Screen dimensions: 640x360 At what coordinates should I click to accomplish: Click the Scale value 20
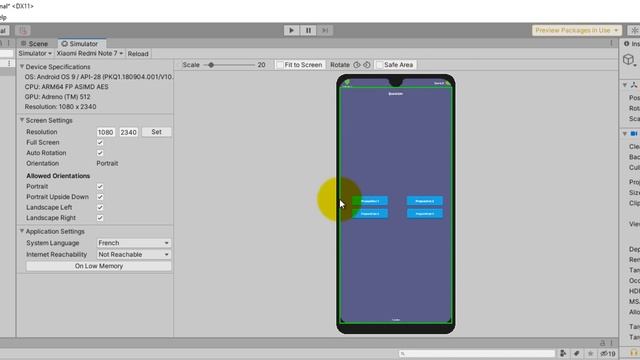tap(262, 65)
